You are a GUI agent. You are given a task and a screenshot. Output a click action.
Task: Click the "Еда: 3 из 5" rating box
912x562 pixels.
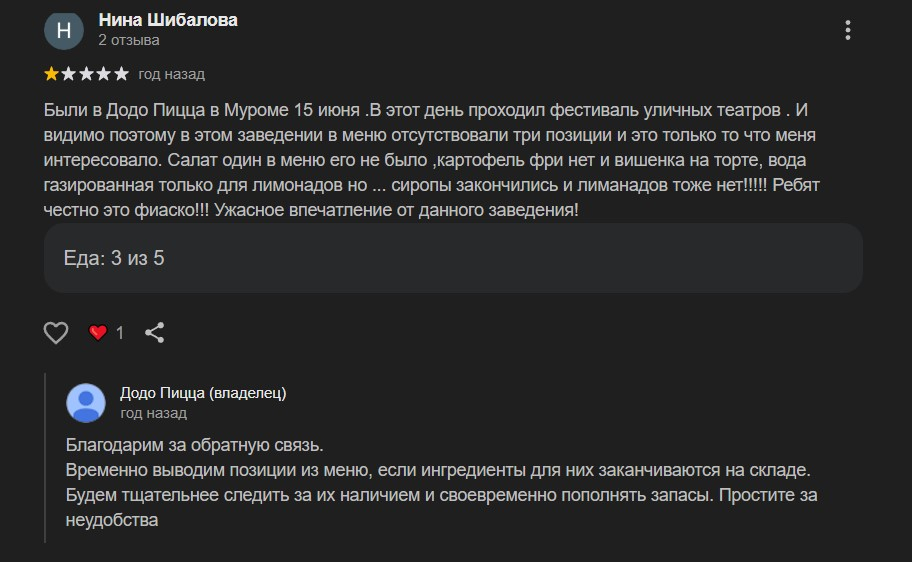pos(453,258)
